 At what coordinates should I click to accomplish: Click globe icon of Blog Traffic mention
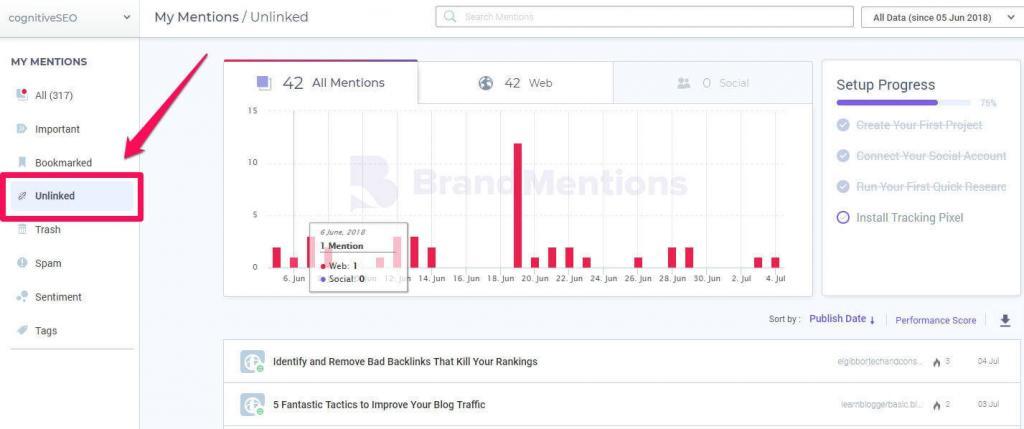coord(252,405)
